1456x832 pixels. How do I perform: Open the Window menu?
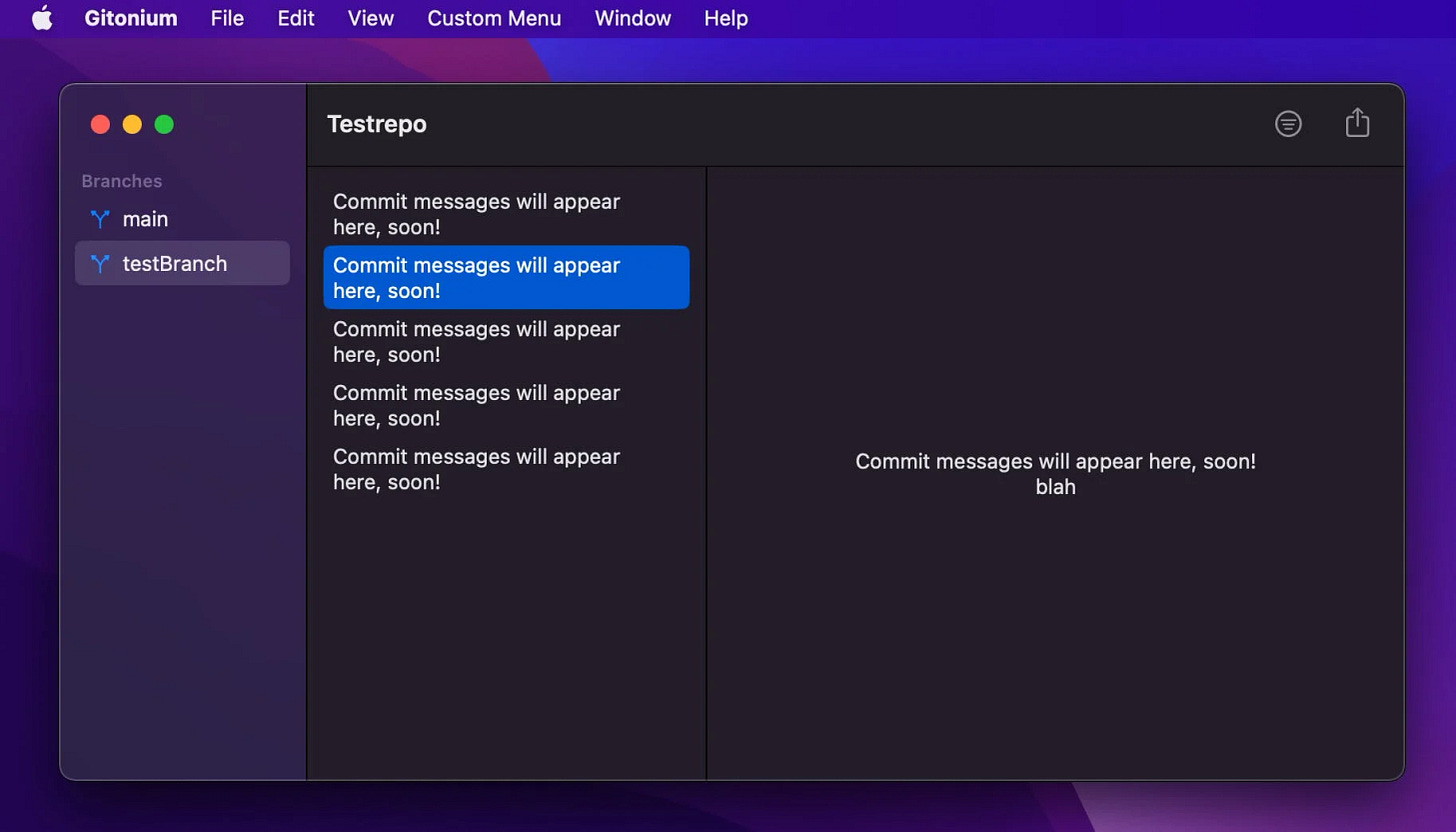pos(633,18)
